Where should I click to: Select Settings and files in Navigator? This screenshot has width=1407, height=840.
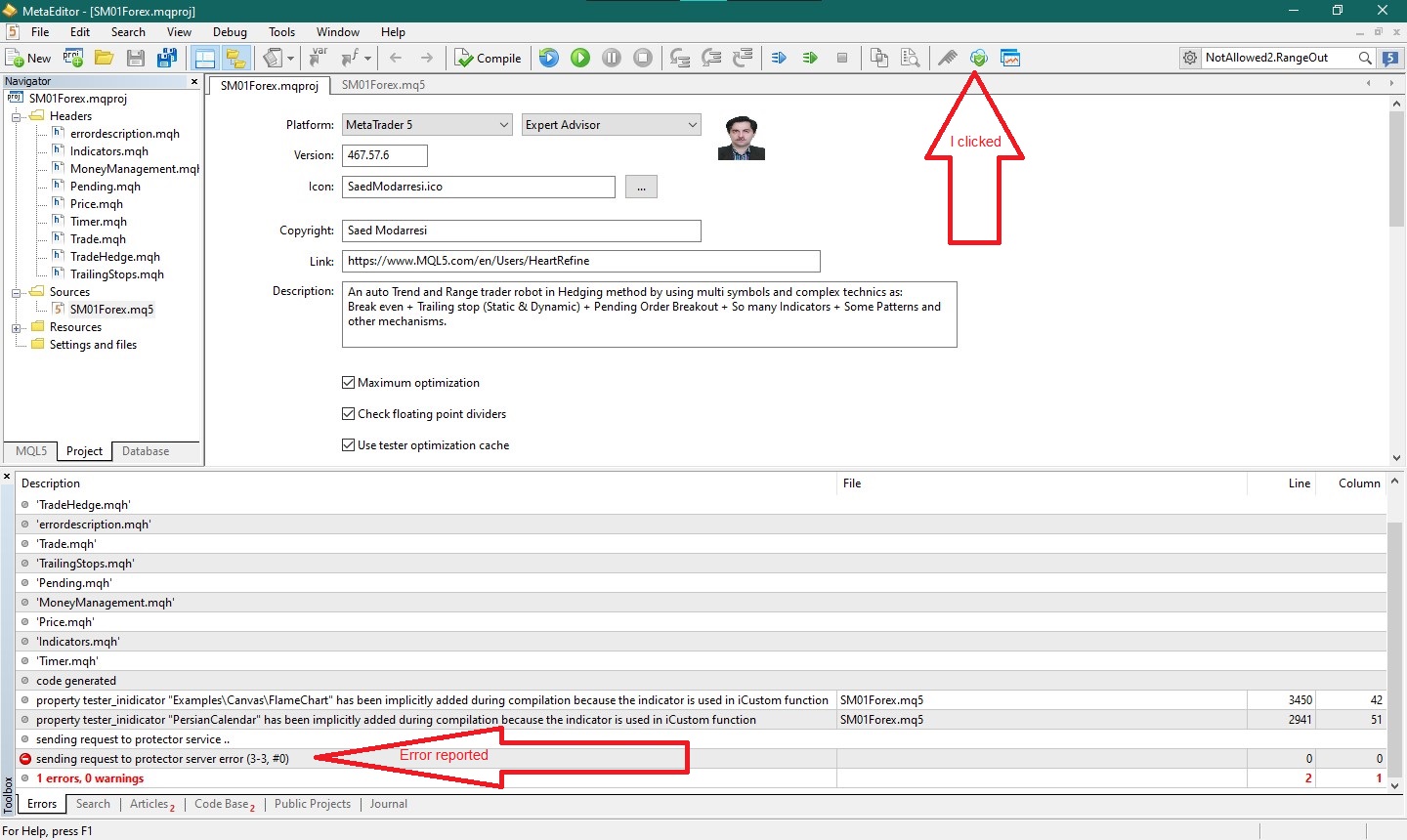point(93,345)
